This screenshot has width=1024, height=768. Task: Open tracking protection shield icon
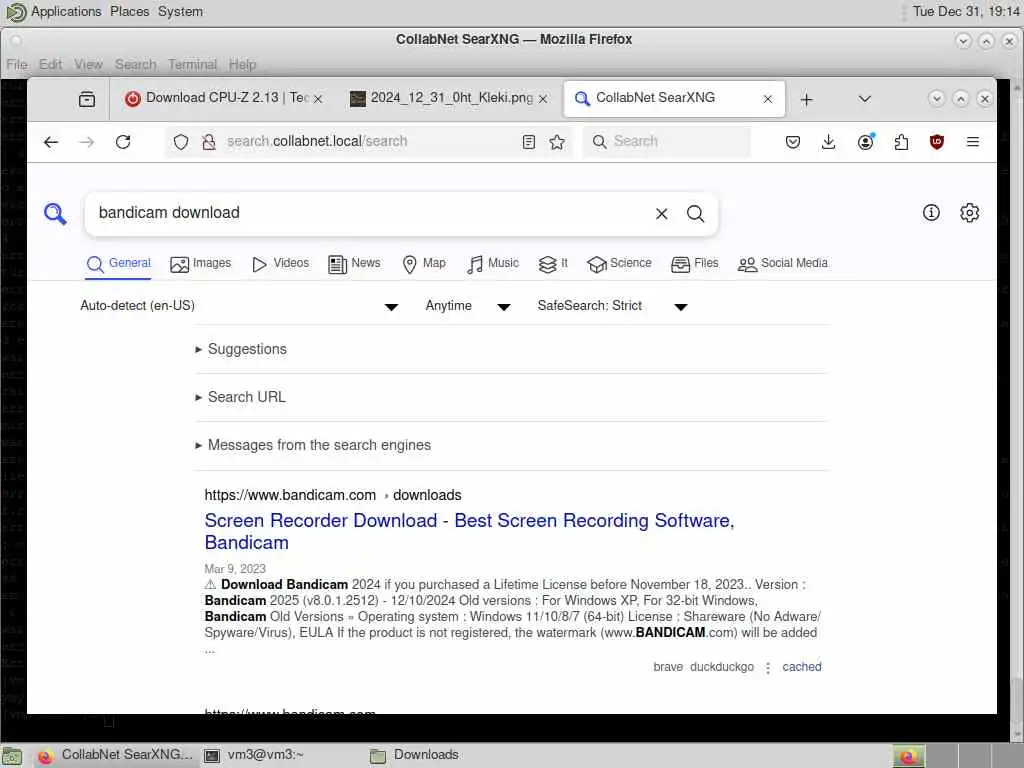coord(181,142)
